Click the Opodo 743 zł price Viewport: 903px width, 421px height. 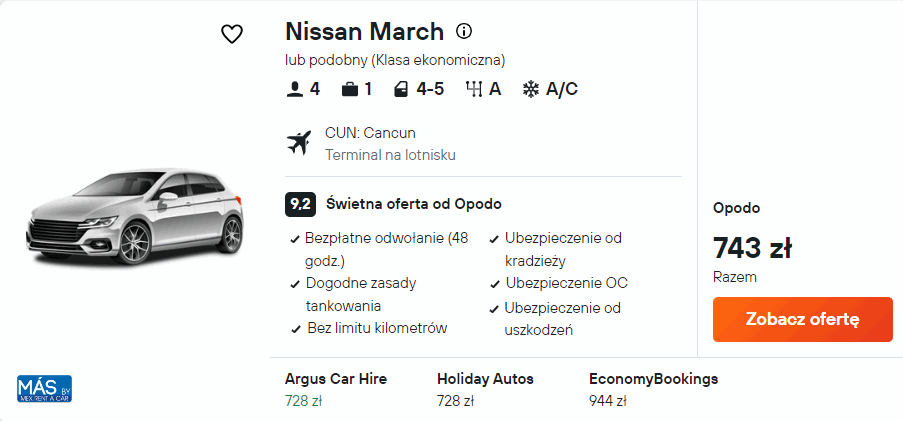click(752, 247)
